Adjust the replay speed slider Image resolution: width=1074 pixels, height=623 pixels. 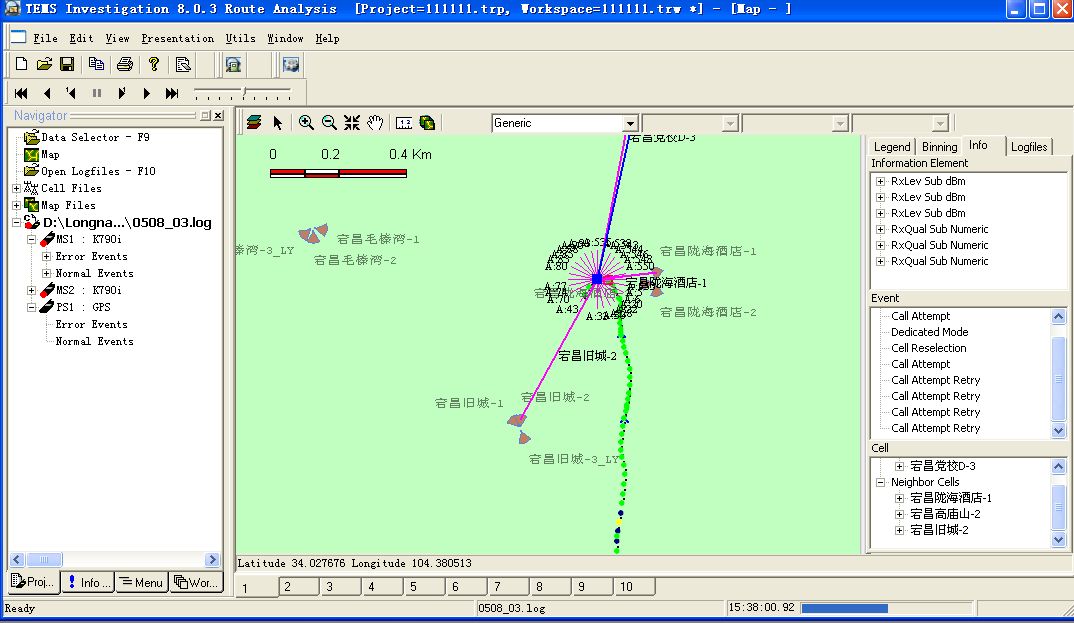click(x=243, y=93)
